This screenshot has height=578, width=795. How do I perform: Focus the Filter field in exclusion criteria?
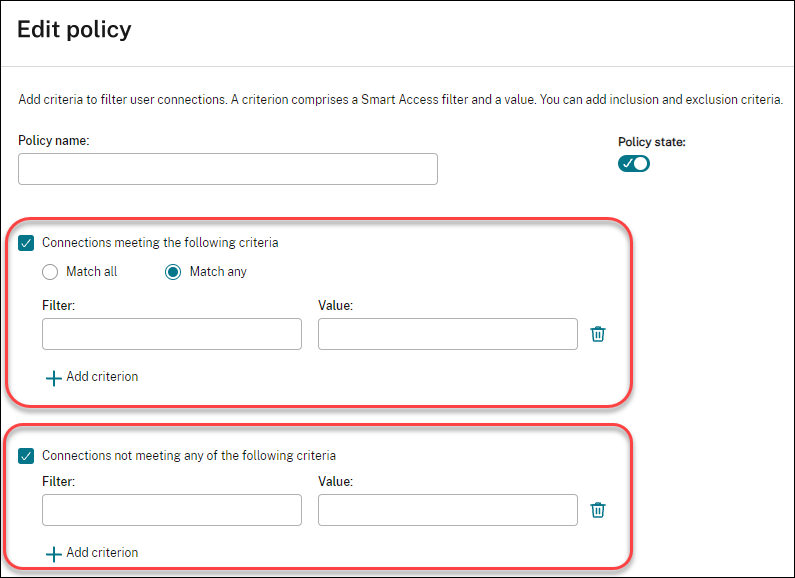pyautogui.click(x=171, y=510)
